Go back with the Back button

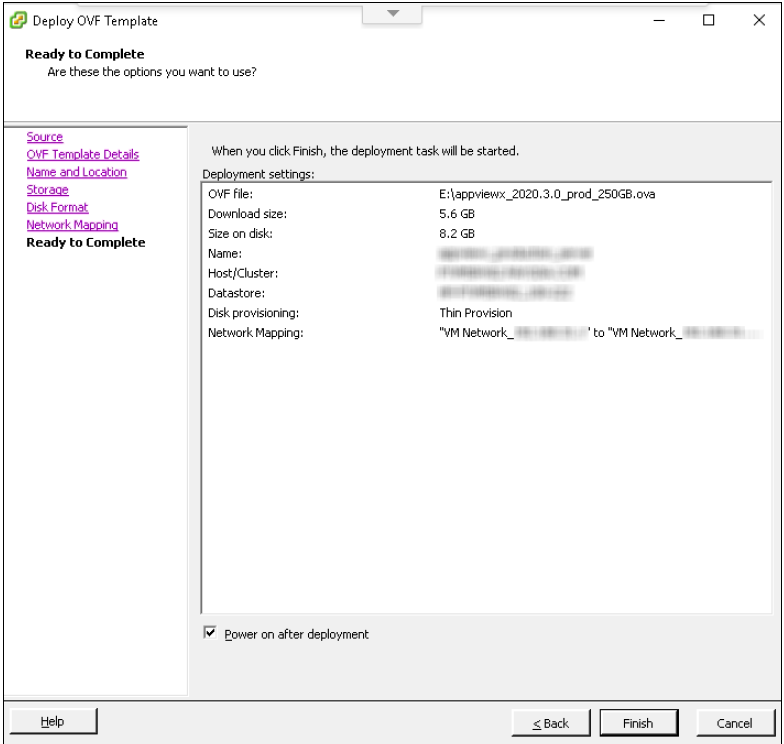coord(551,723)
